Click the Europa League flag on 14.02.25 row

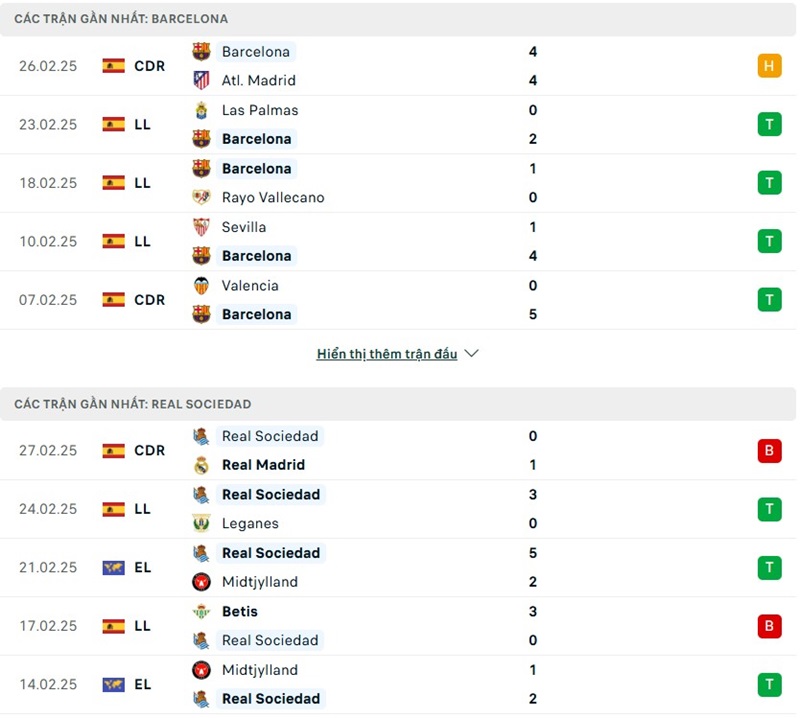114,684
